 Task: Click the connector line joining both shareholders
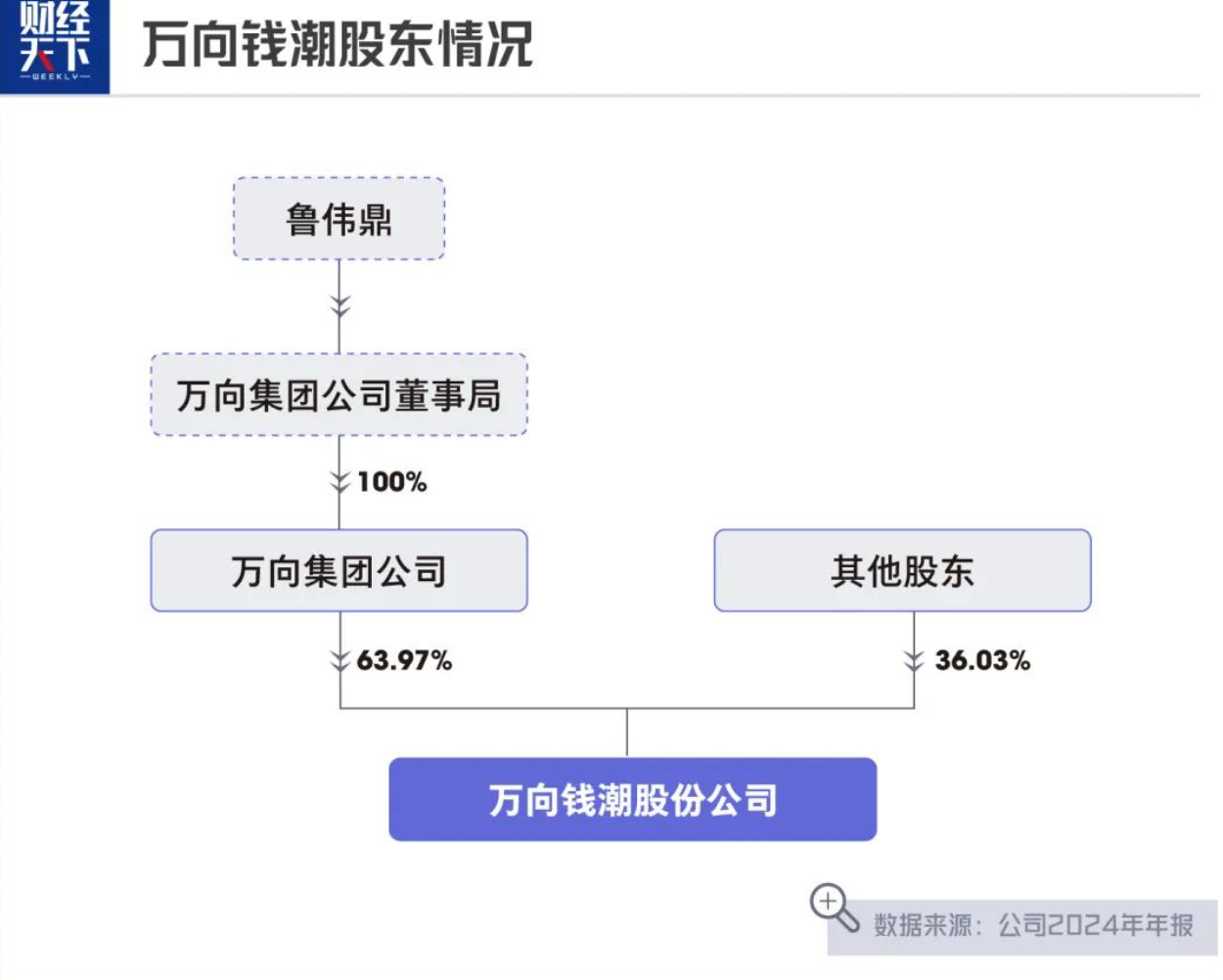489,708
